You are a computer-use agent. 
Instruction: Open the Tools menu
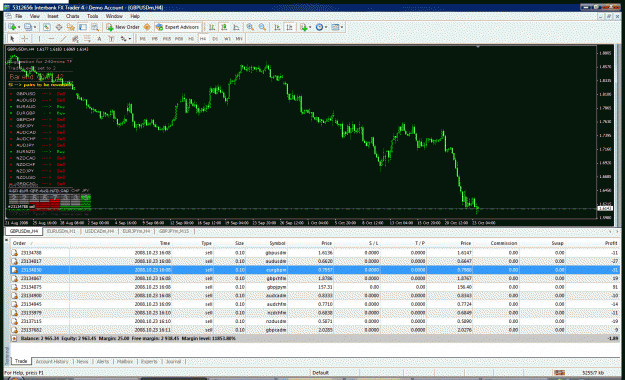pos(92,16)
